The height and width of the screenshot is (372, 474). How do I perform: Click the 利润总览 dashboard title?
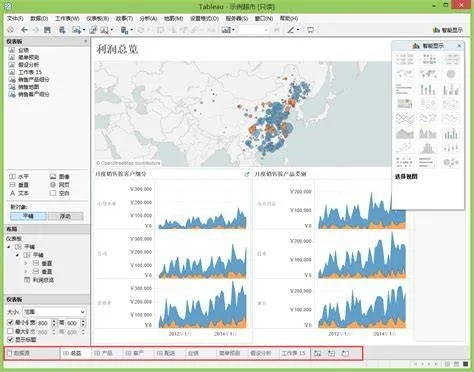point(117,49)
